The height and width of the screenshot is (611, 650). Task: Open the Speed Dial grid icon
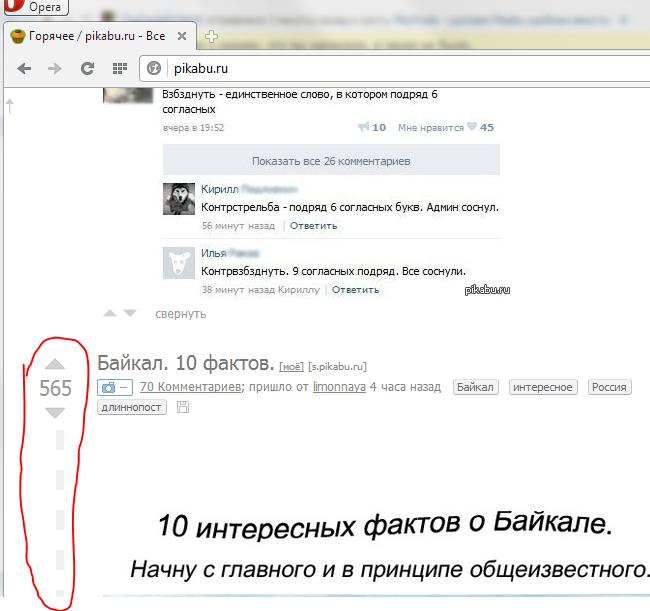[x=119, y=68]
